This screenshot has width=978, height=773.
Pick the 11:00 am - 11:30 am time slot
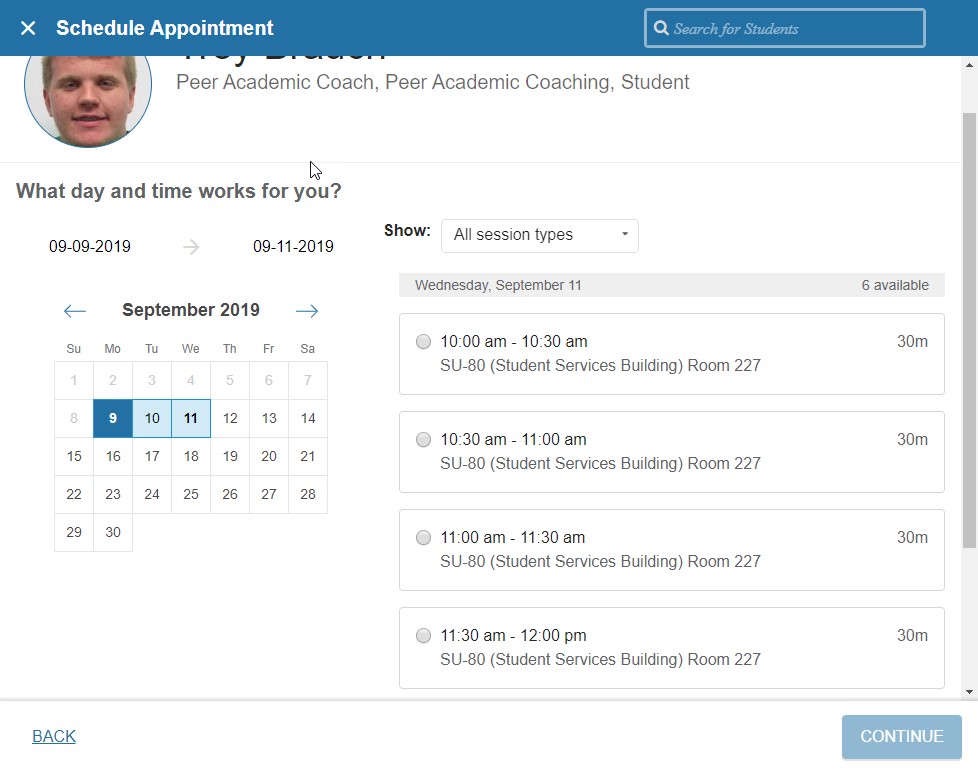424,538
